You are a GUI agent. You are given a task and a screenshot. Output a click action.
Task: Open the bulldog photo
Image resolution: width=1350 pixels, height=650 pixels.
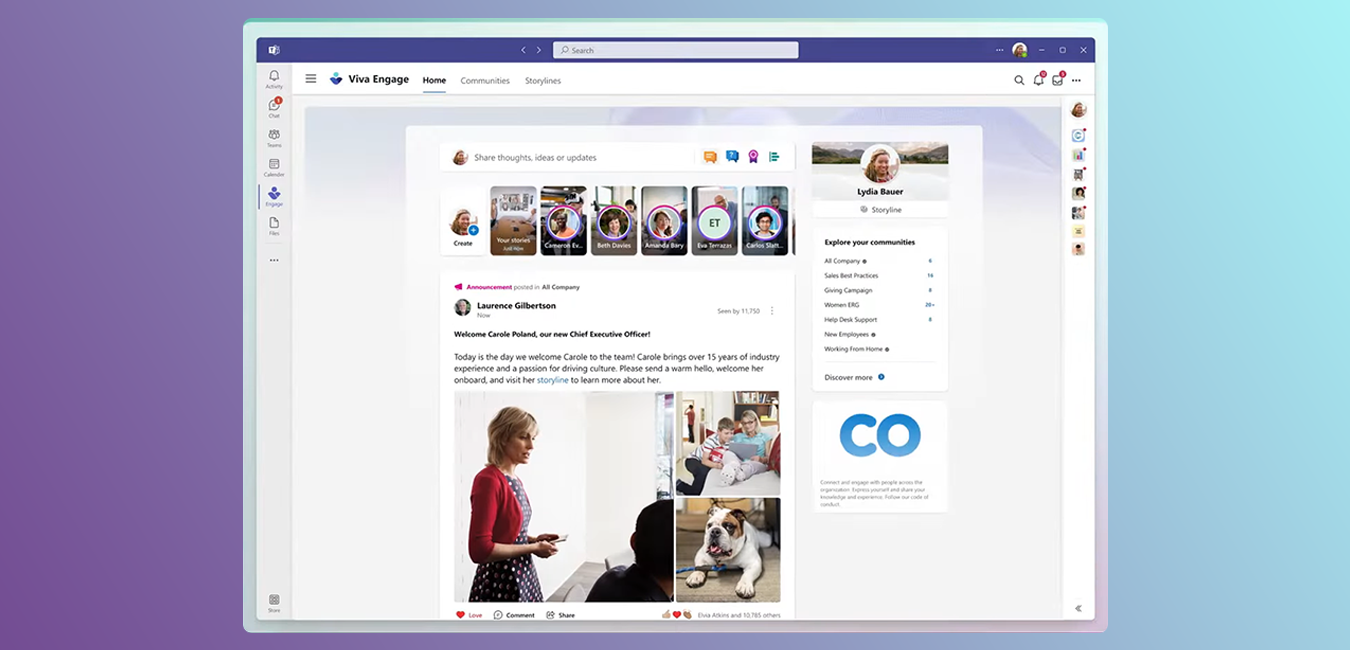(728, 551)
